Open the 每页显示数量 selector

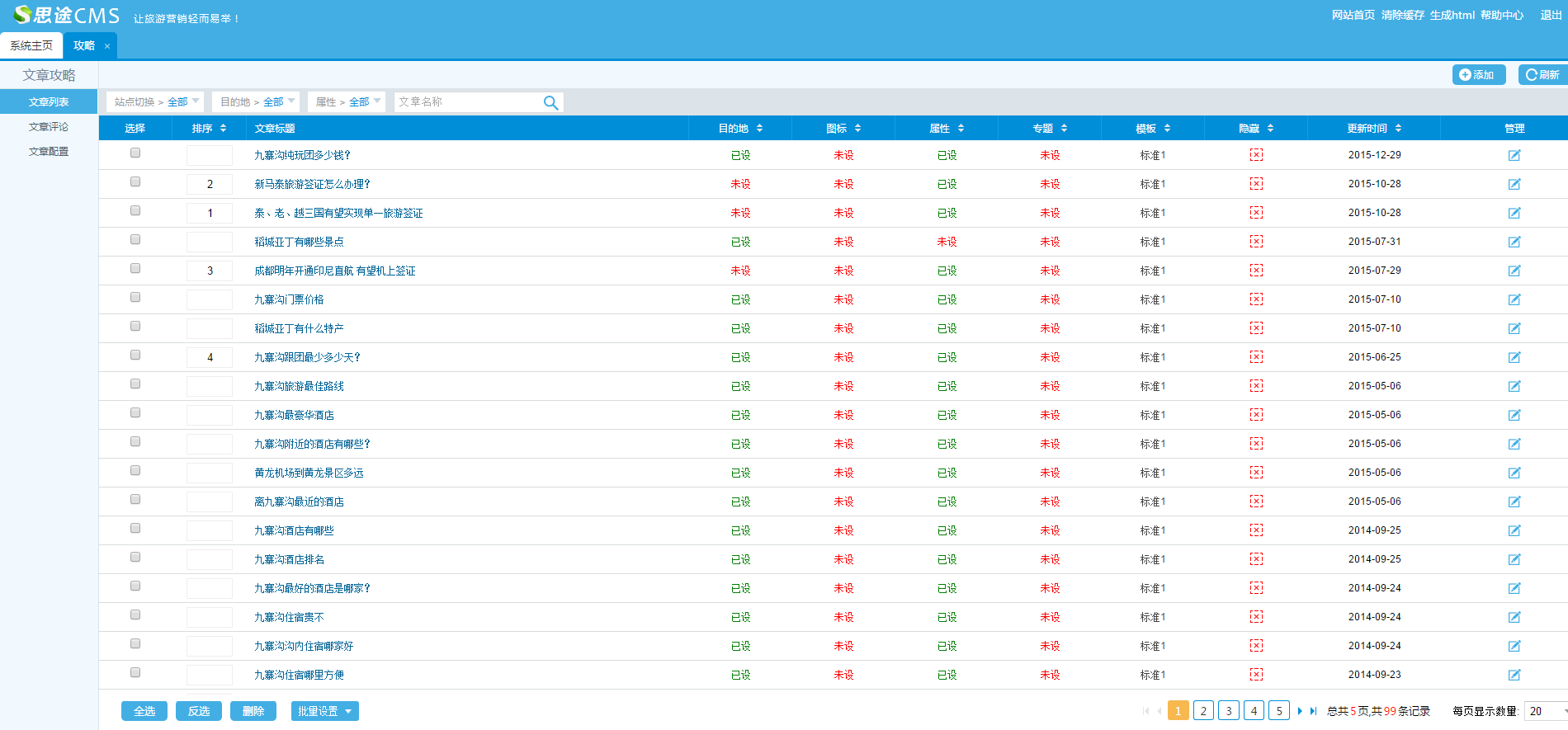tap(1545, 711)
